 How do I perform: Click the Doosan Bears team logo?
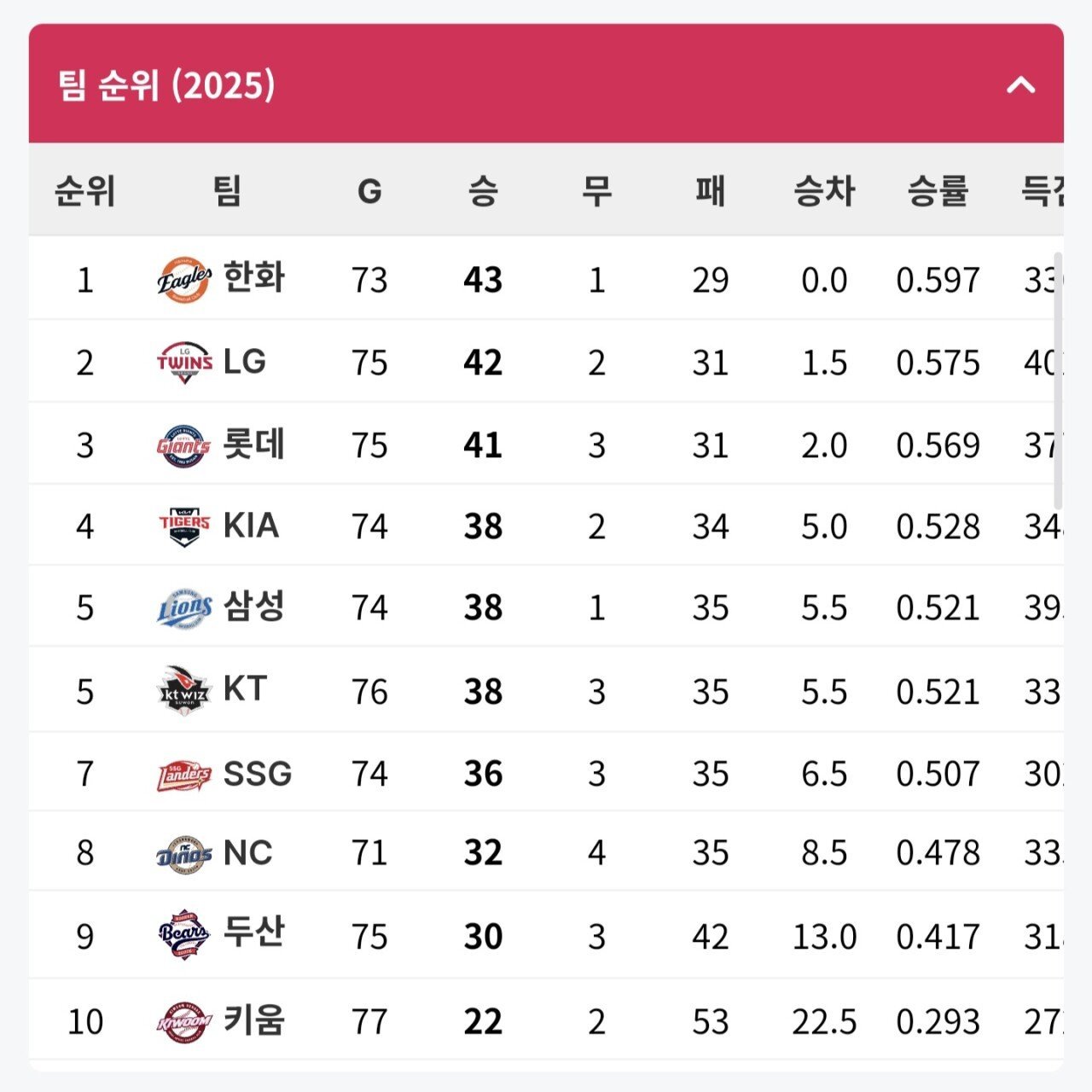[184, 934]
